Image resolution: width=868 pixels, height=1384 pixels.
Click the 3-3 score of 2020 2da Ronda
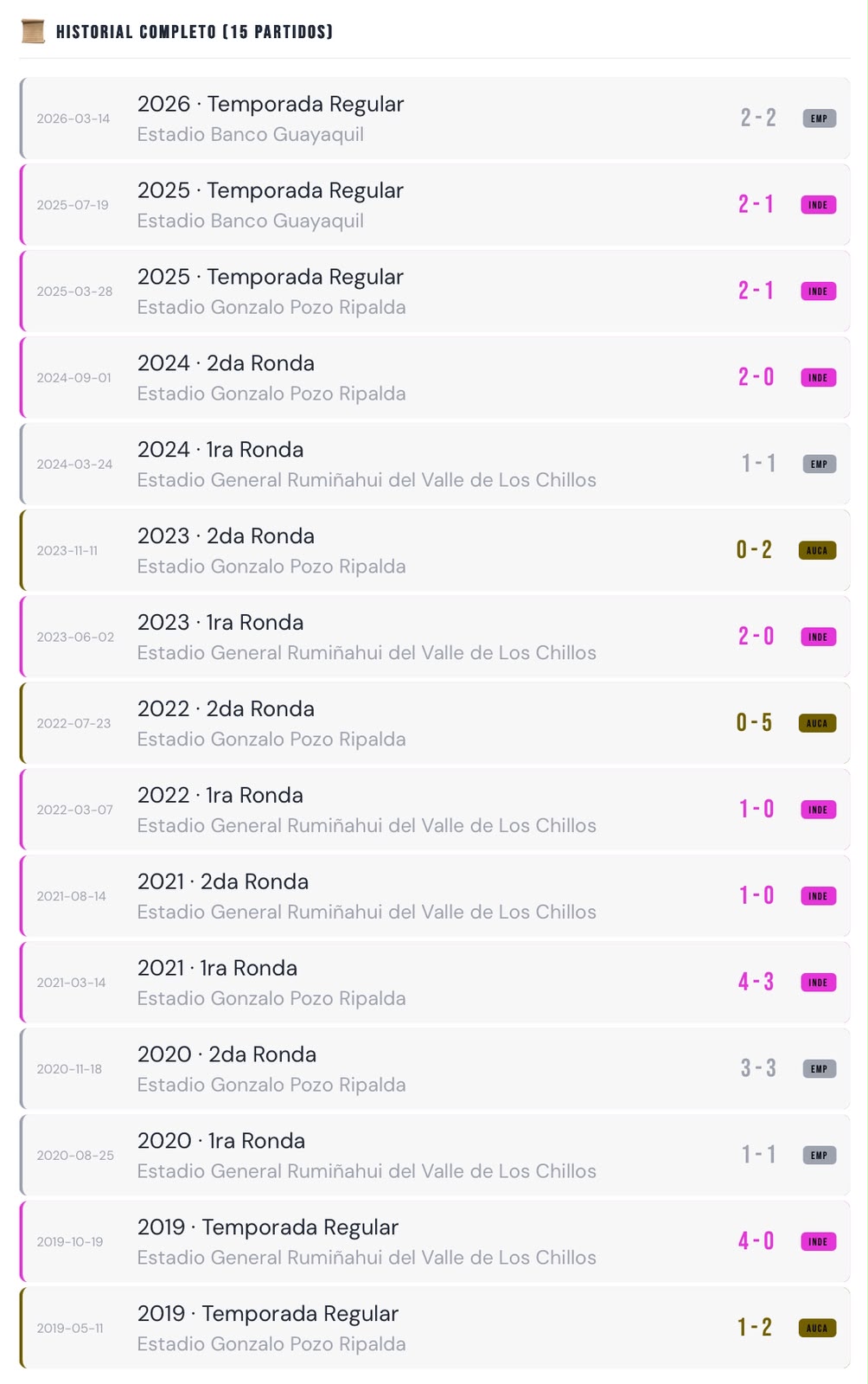(758, 1068)
